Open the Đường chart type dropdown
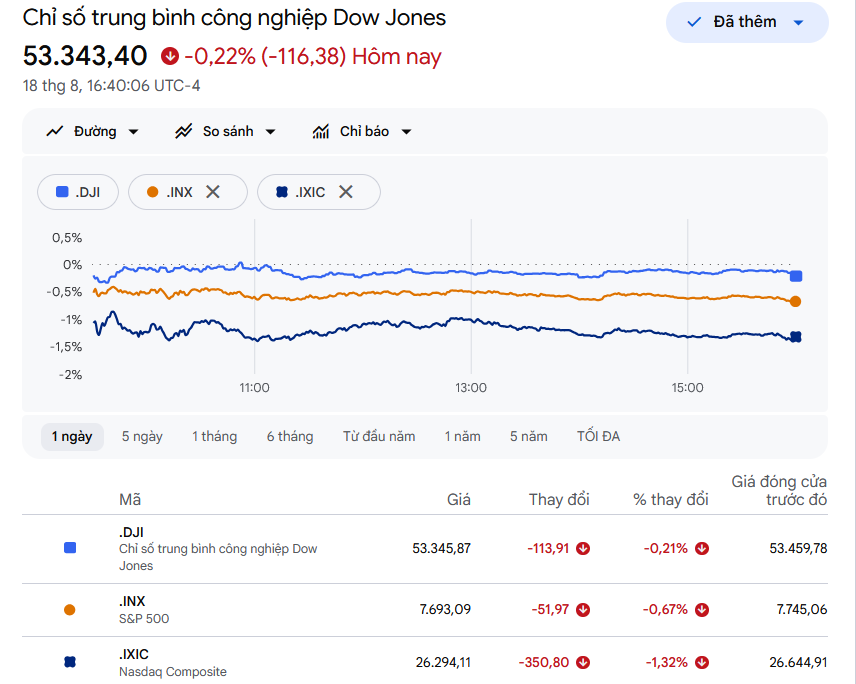Image resolution: width=856 pixels, height=684 pixels. (133, 132)
